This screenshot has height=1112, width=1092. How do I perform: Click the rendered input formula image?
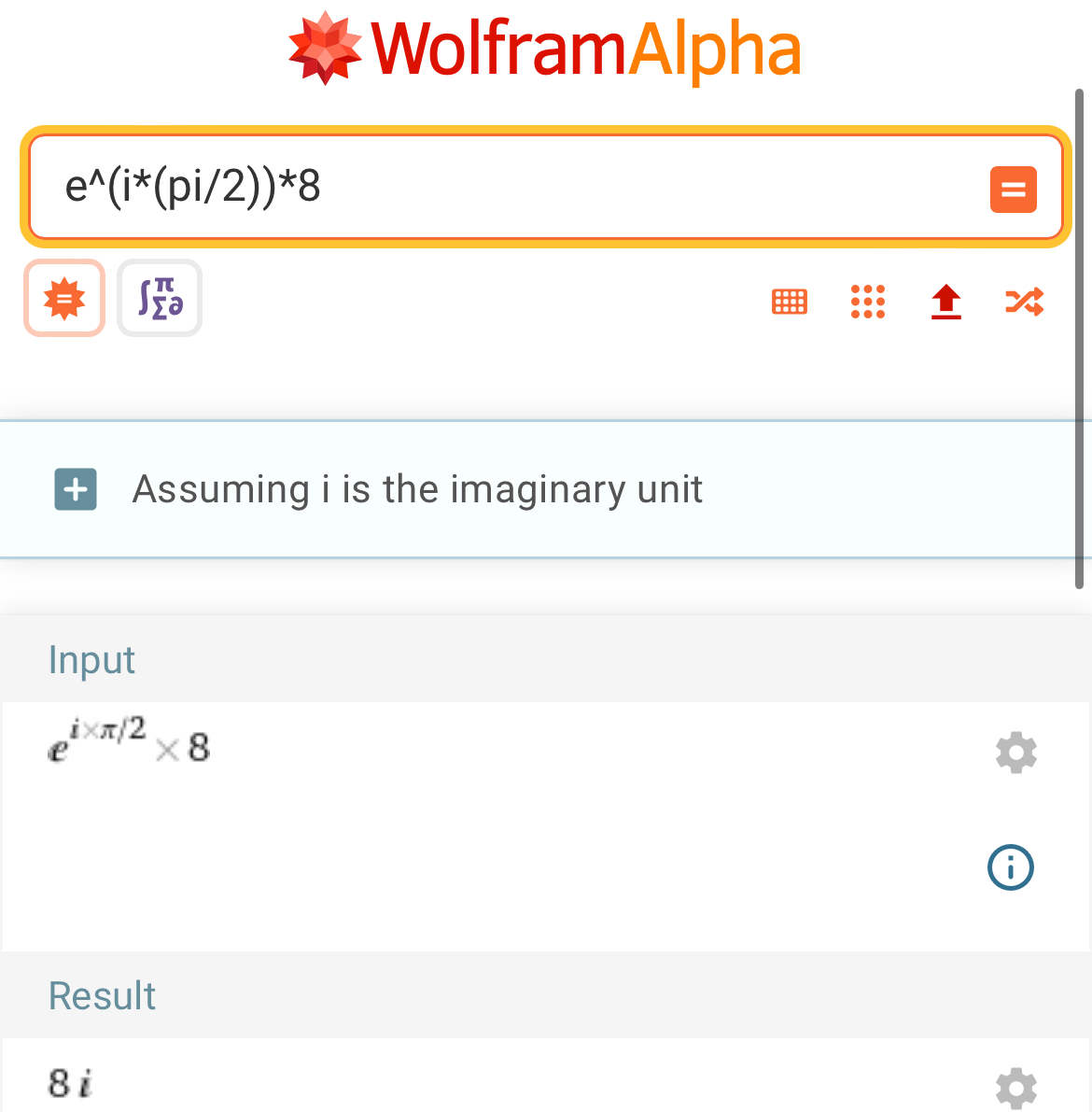tap(129, 744)
